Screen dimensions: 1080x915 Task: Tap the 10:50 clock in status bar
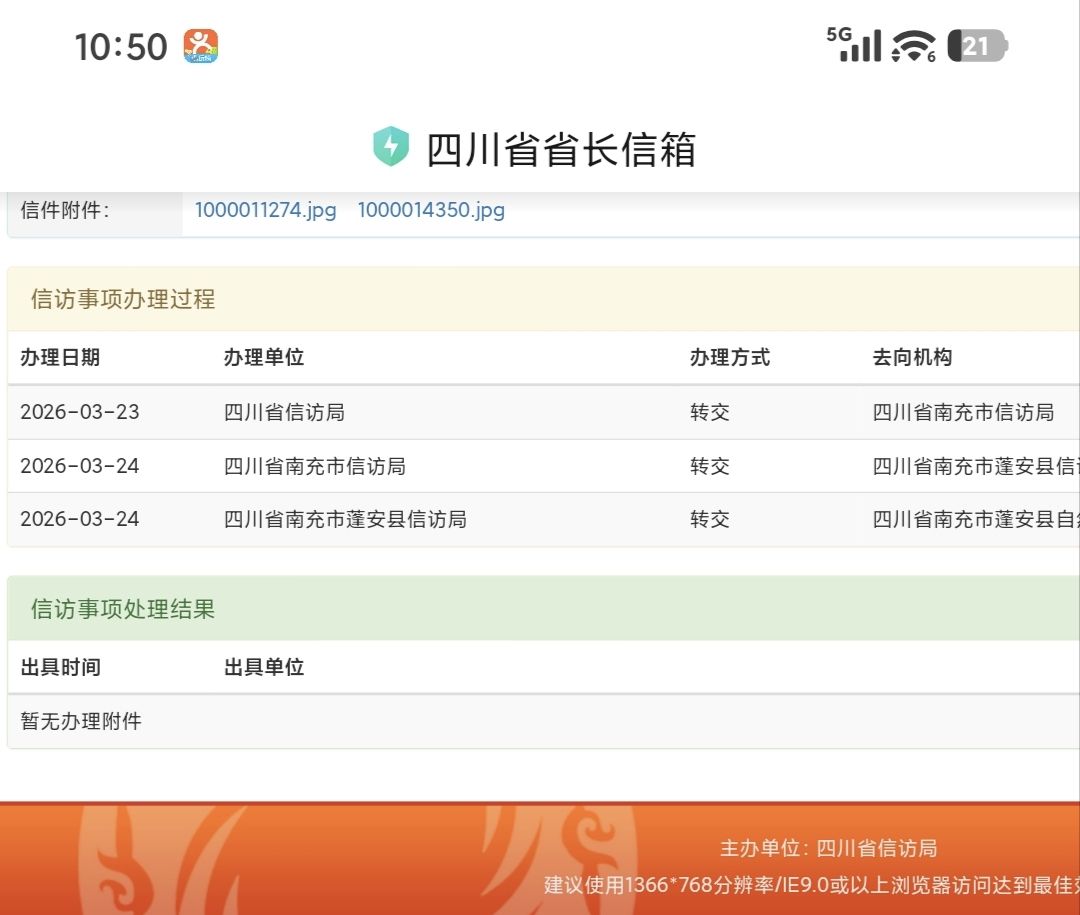point(121,47)
